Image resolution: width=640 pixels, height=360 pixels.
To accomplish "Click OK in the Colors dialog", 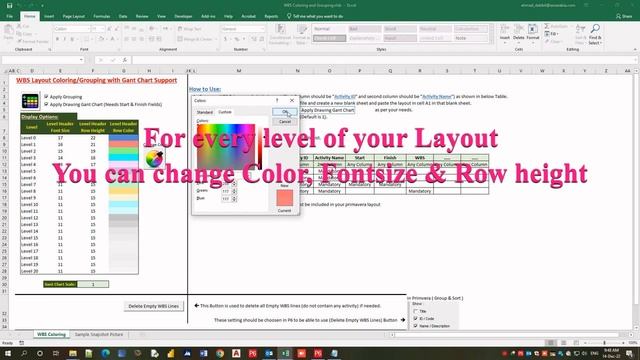I will click(x=285, y=112).
